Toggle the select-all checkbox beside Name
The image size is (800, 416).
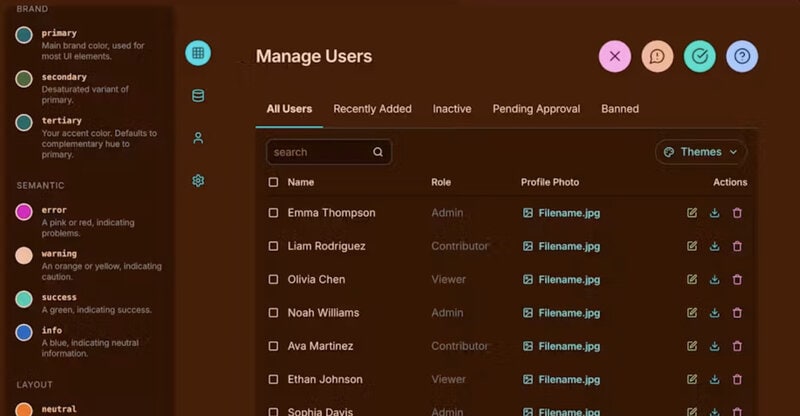(273, 182)
